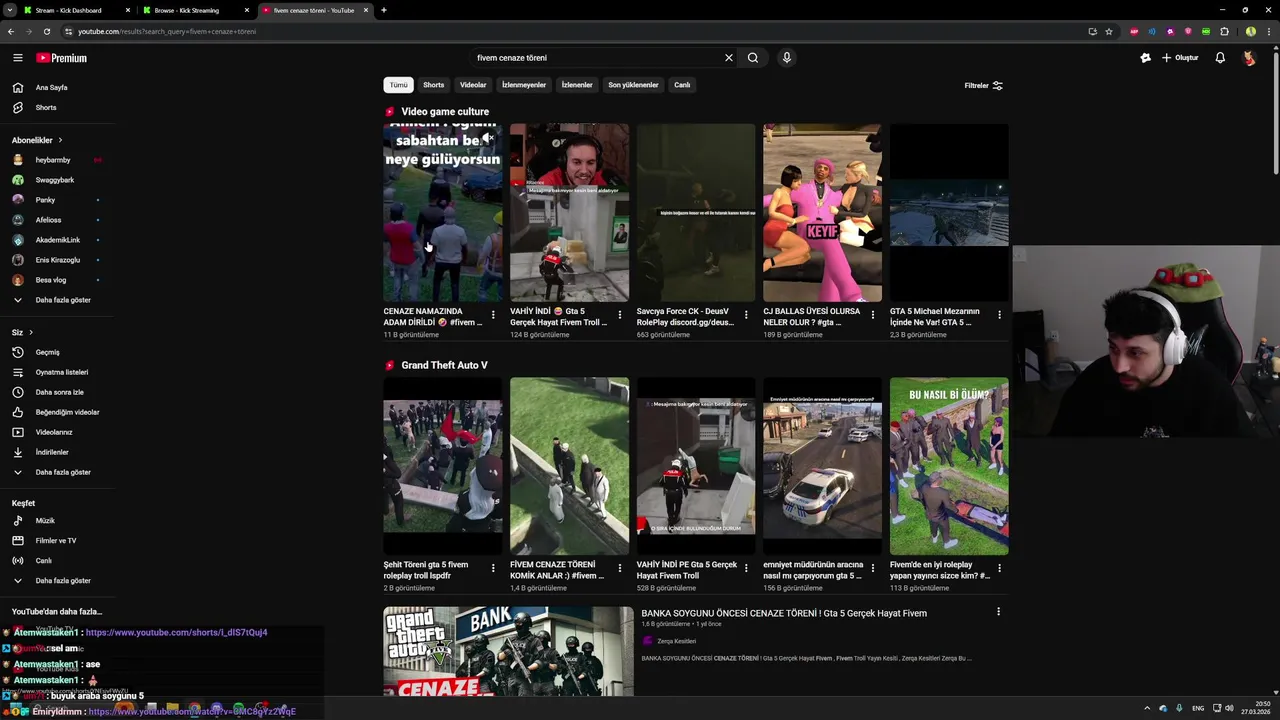Viewport: 1280px width, 720px height.
Task: Open Canlı in the left sidebar
Action: 43,561
